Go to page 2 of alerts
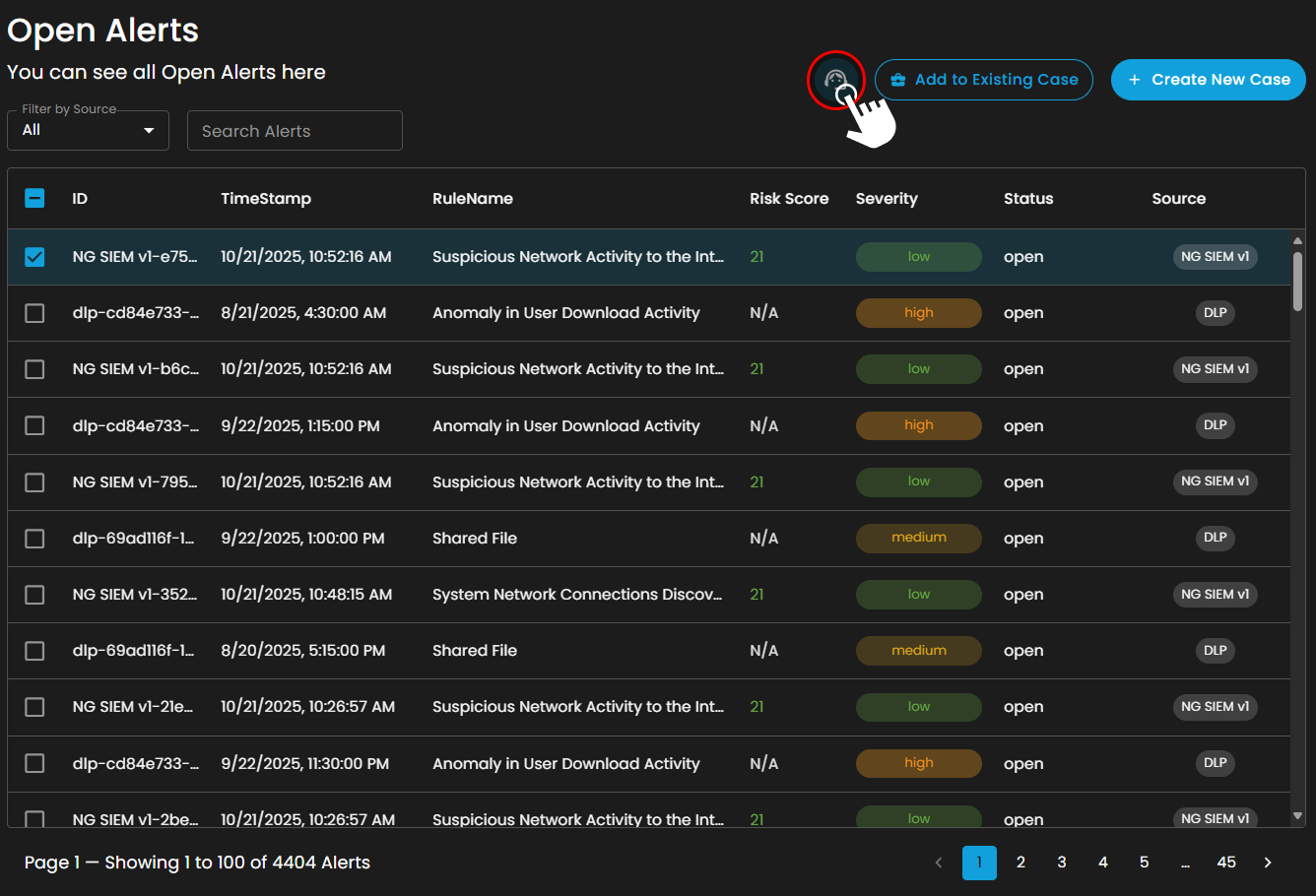Image resolution: width=1316 pixels, height=896 pixels. (1020, 863)
